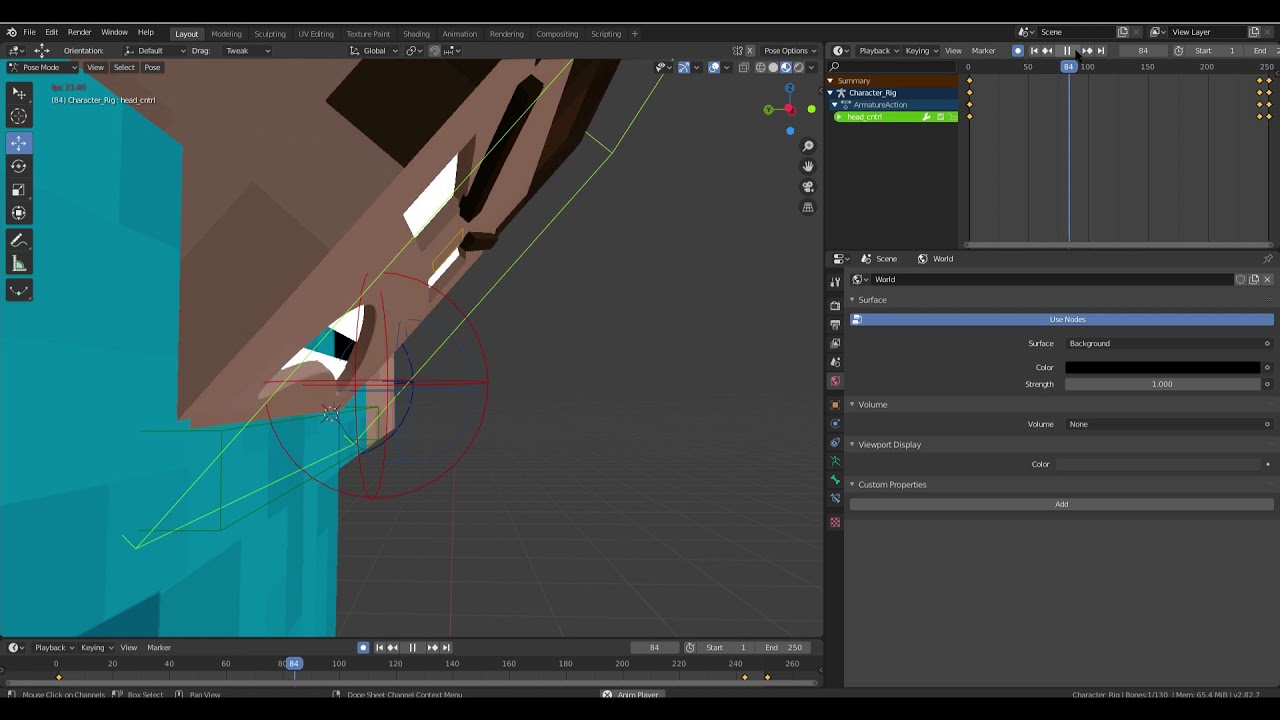Open the Render menu
1280x720 pixels.
(x=79, y=33)
